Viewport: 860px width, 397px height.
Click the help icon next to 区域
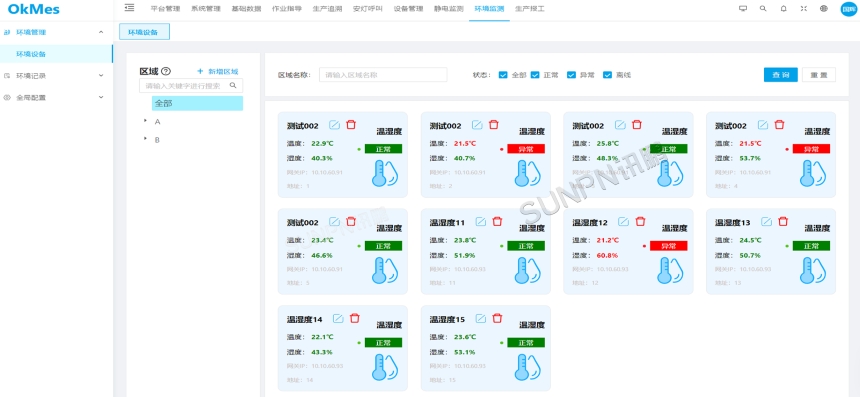[167, 71]
